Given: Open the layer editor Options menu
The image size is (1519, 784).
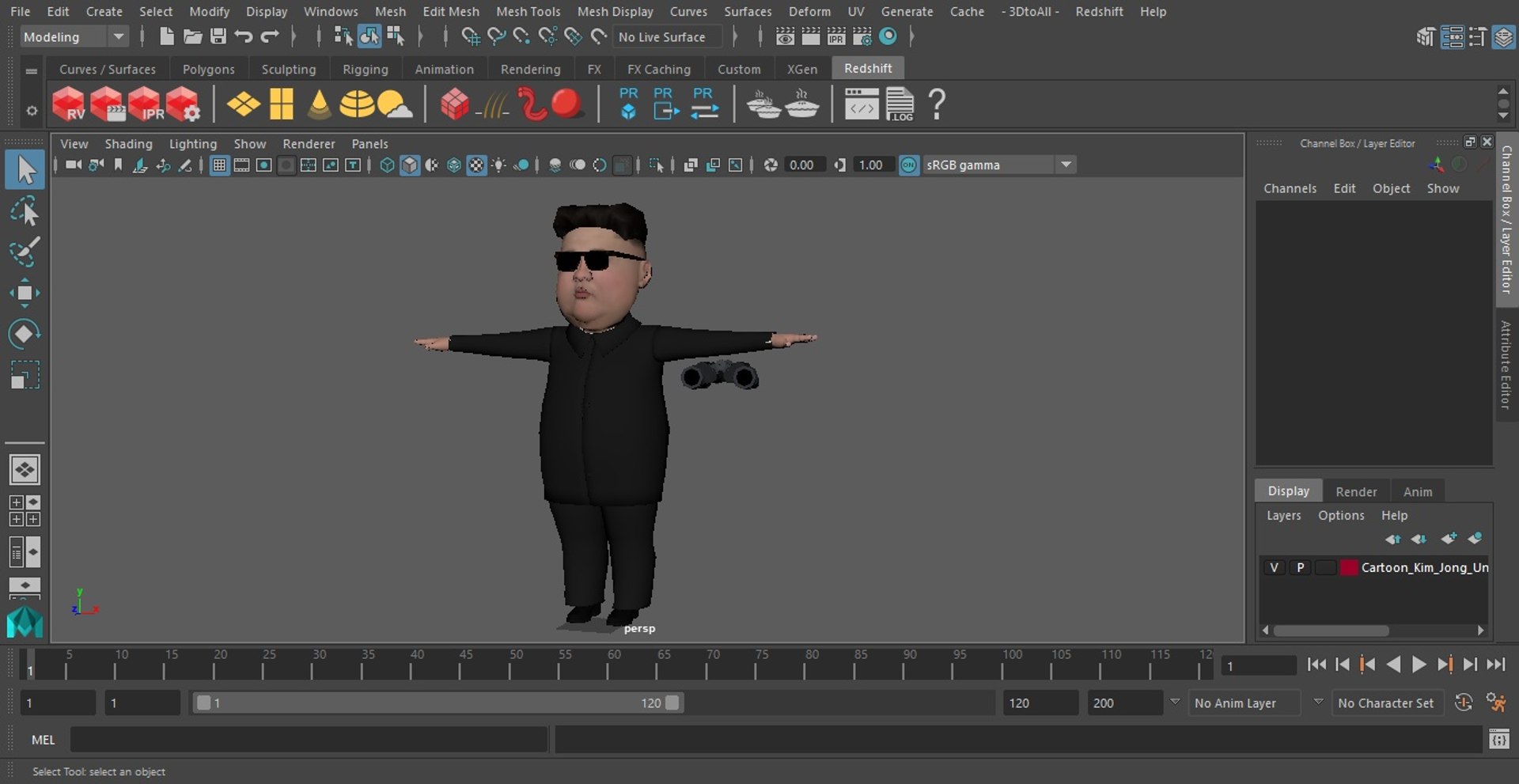Looking at the screenshot, I should point(1341,515).
